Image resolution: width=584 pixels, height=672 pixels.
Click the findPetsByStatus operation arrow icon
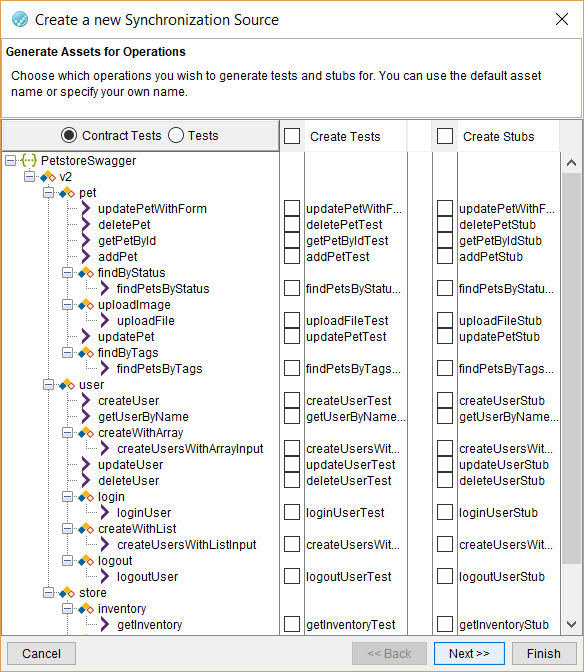(x=105, y=288)
